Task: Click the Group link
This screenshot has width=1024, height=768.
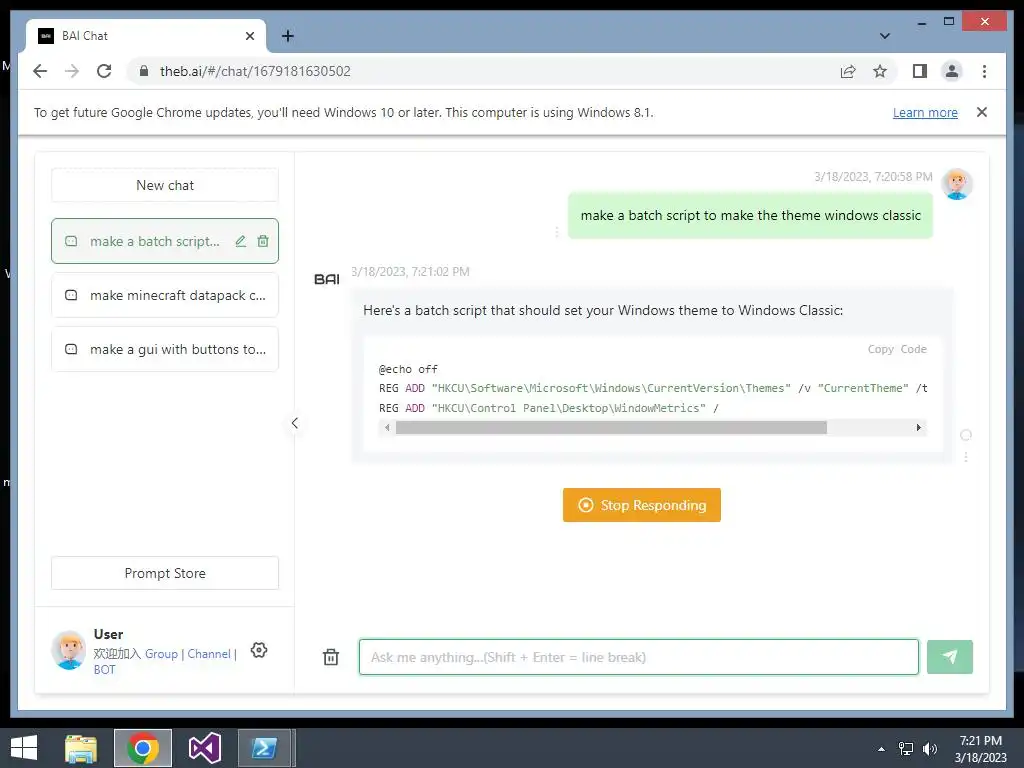Action: pos(161,654)
